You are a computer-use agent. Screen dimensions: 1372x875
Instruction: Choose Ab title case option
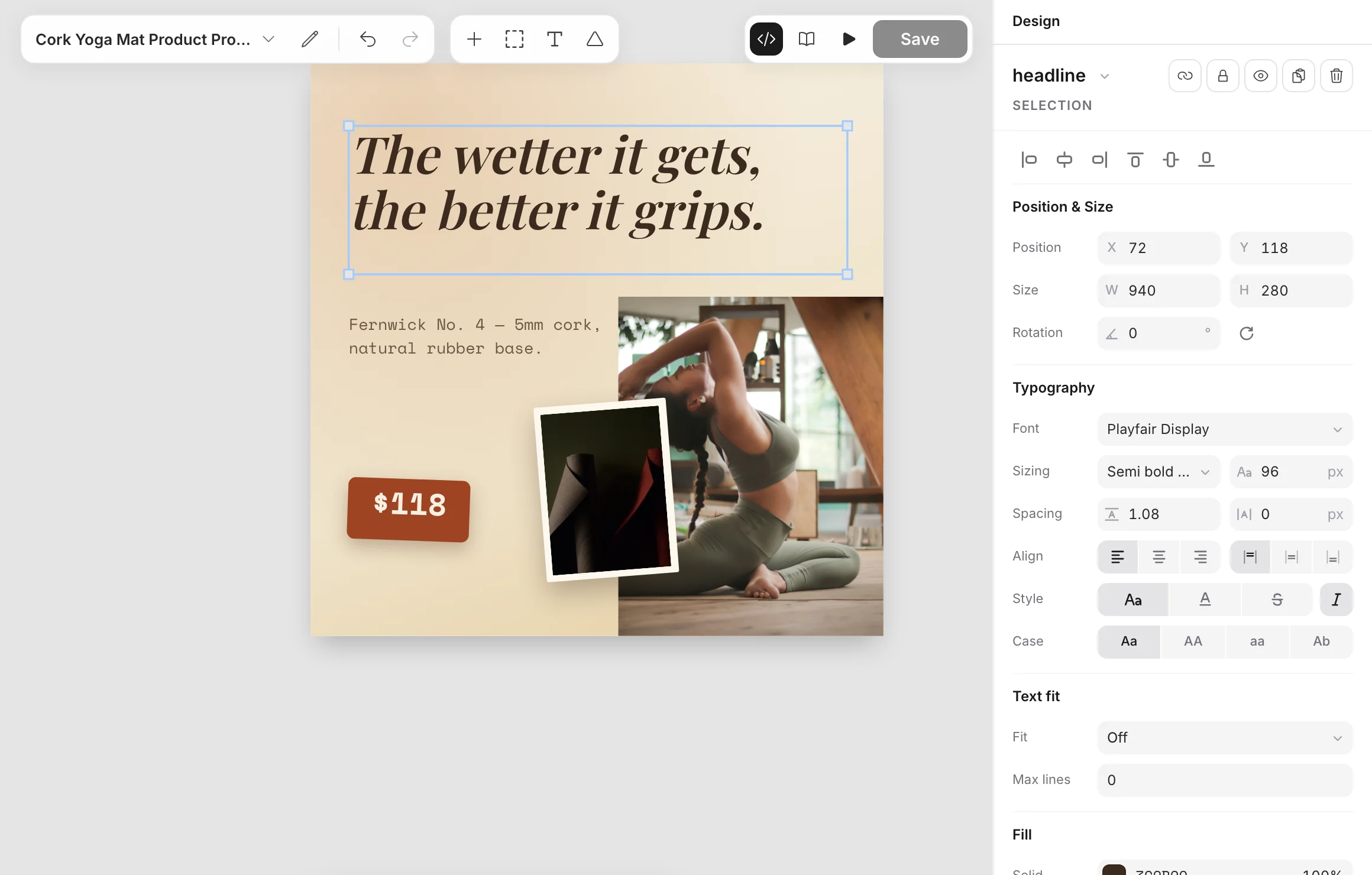tap(1322, 641)
